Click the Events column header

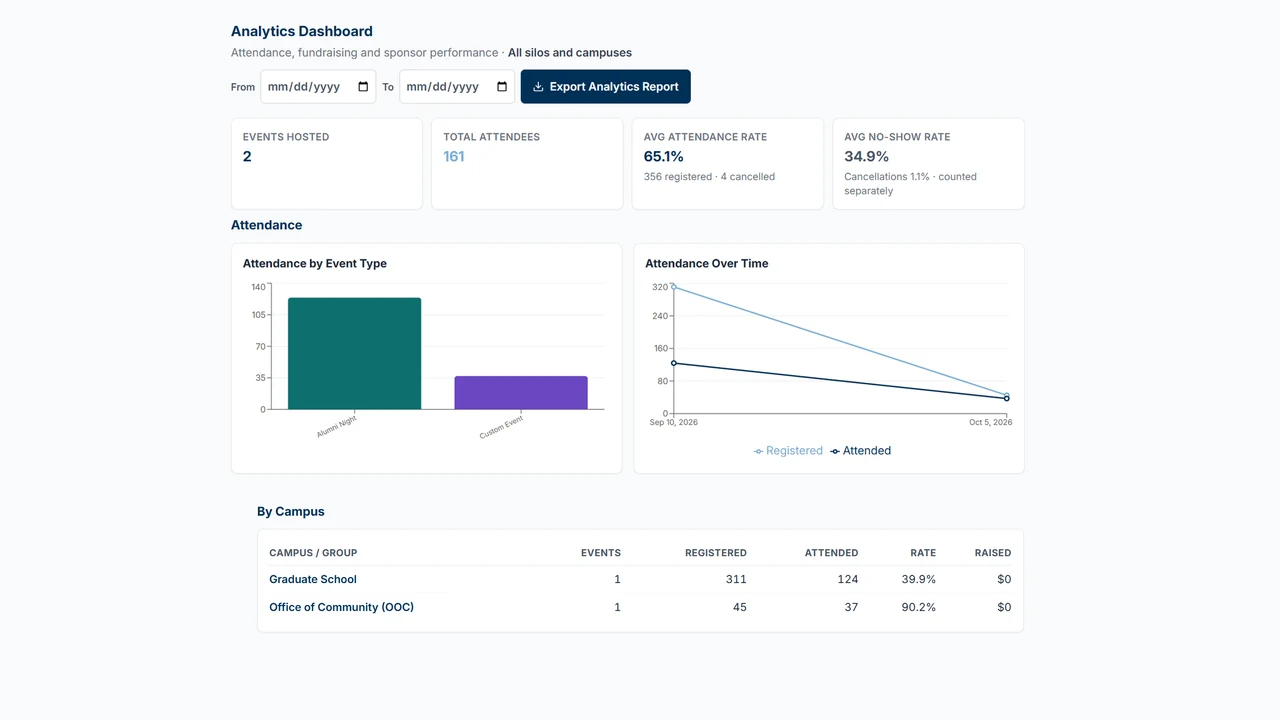[601, 553]
